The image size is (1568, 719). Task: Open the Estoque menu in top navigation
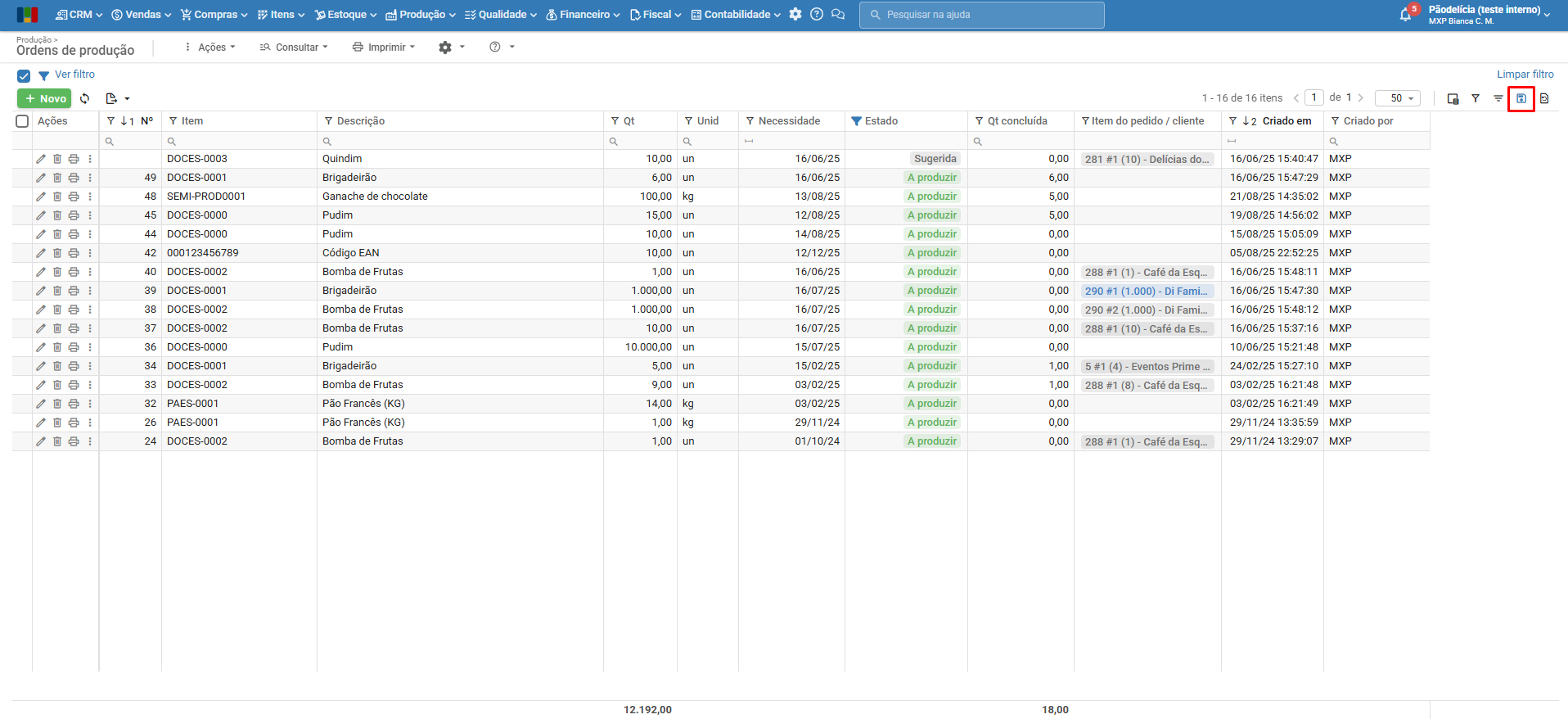coord(345,15)
